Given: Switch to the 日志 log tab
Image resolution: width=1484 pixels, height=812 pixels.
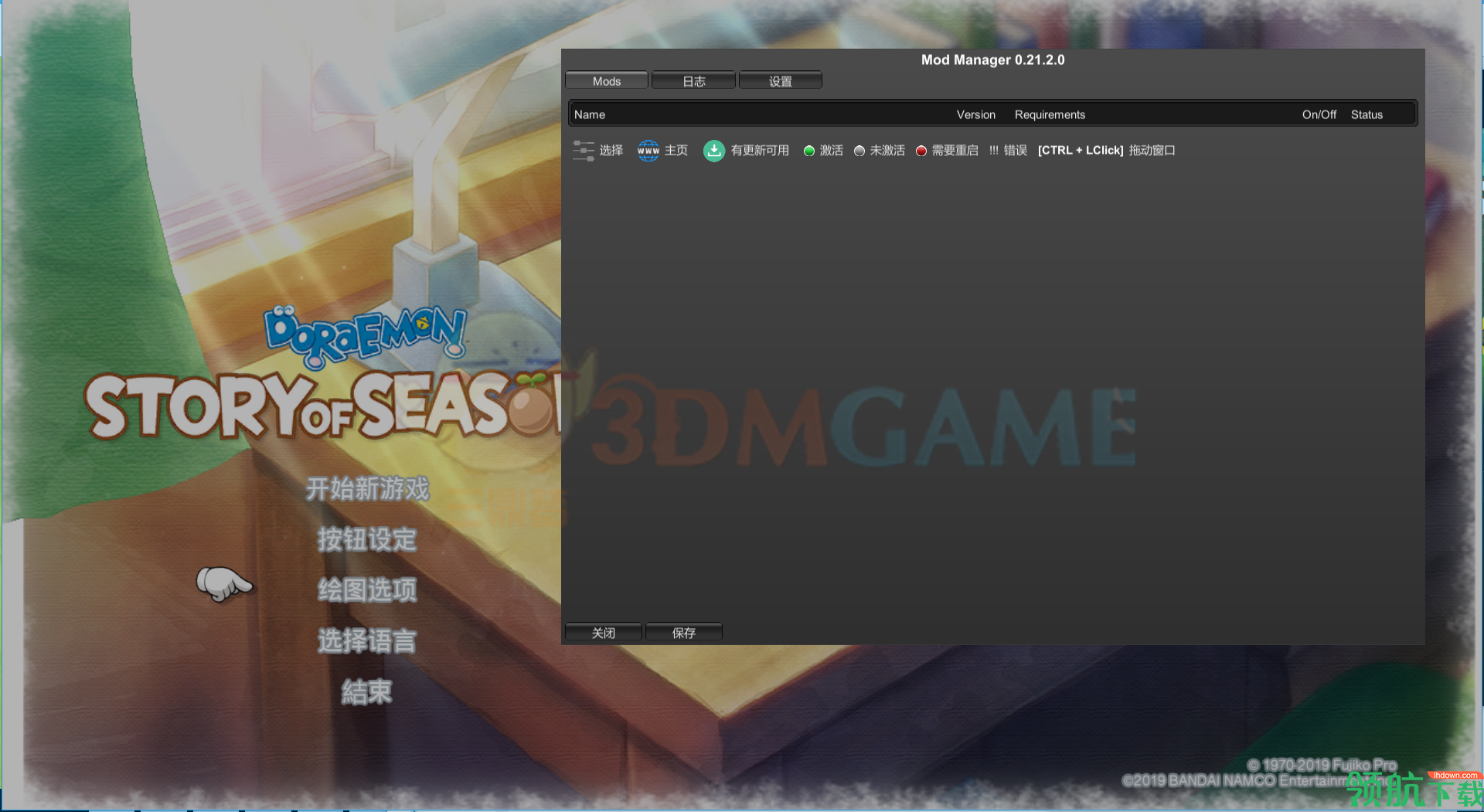Looking at the screenshot, I should coord(693,81).
